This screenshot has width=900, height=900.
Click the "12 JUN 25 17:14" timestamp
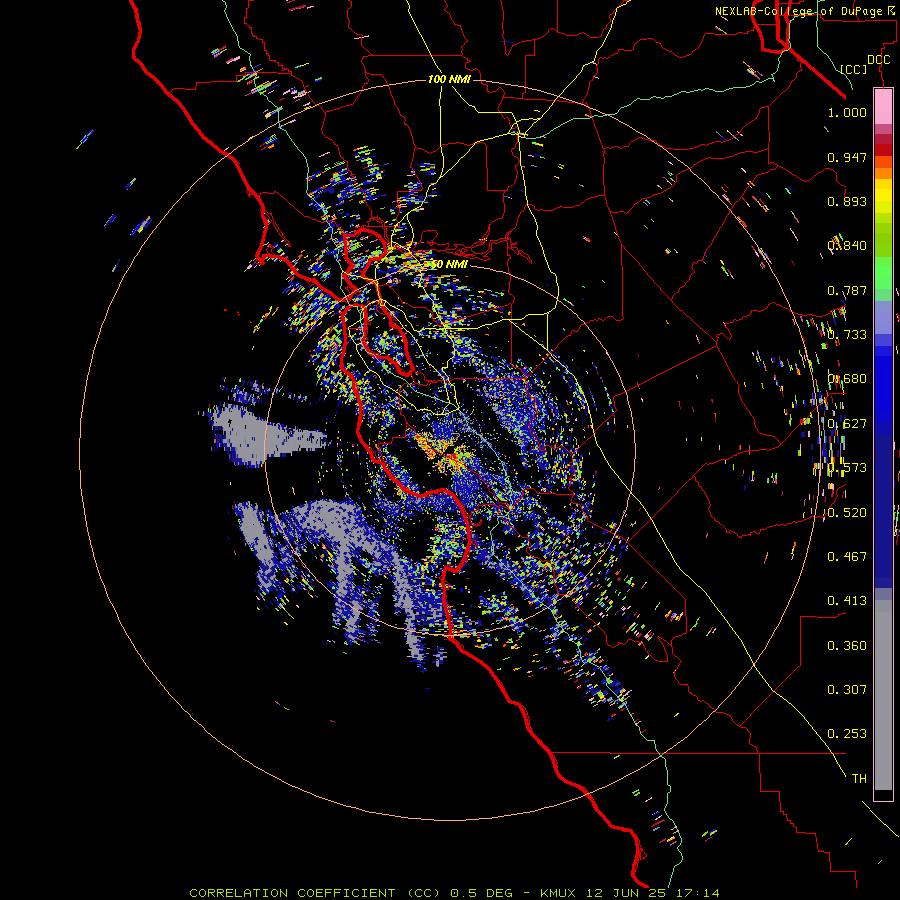pos(653,893)
